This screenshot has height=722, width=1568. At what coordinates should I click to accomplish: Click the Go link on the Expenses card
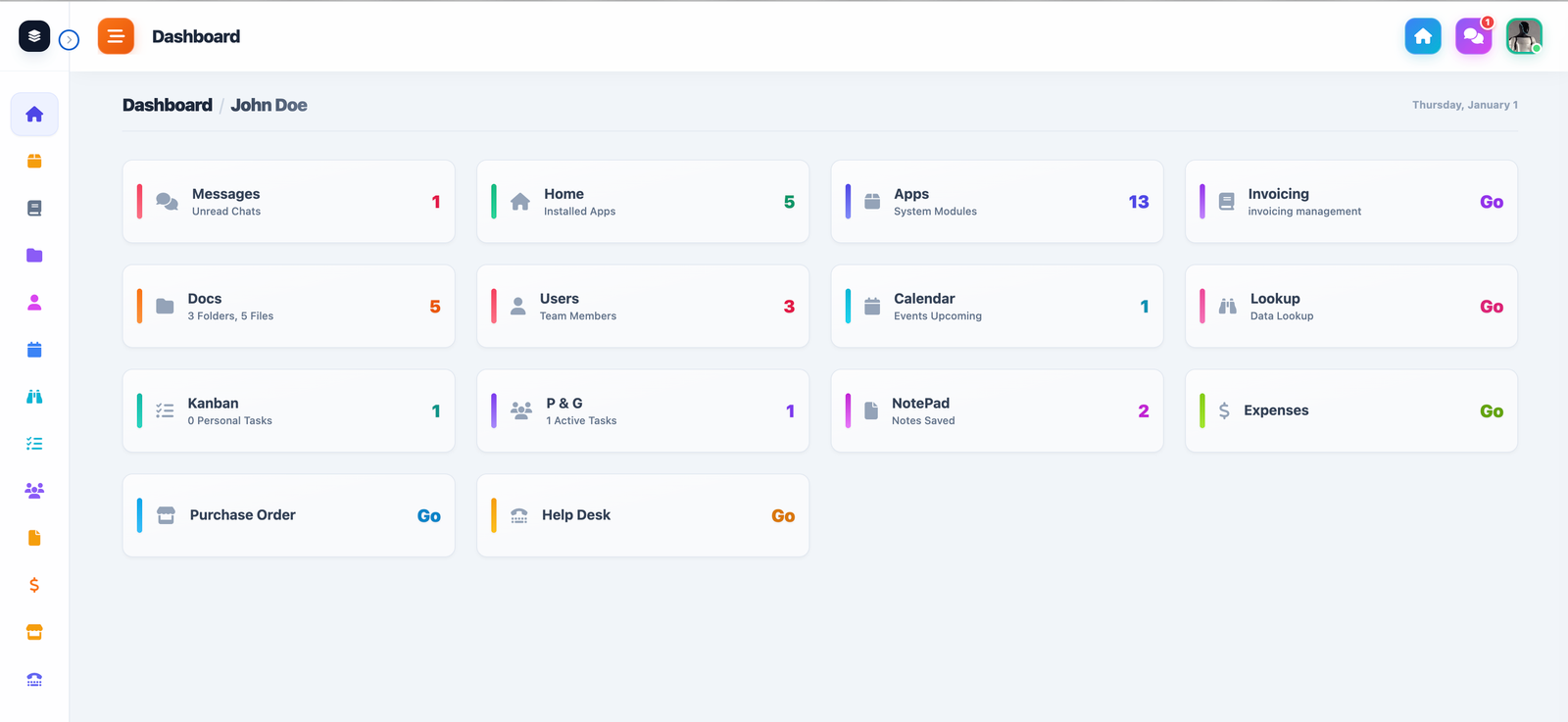click(1492, 411)
